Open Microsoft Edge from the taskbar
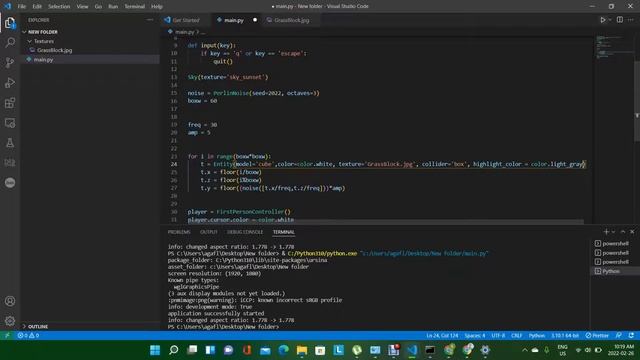The image size is (640, 360). [x=283, y=350]
